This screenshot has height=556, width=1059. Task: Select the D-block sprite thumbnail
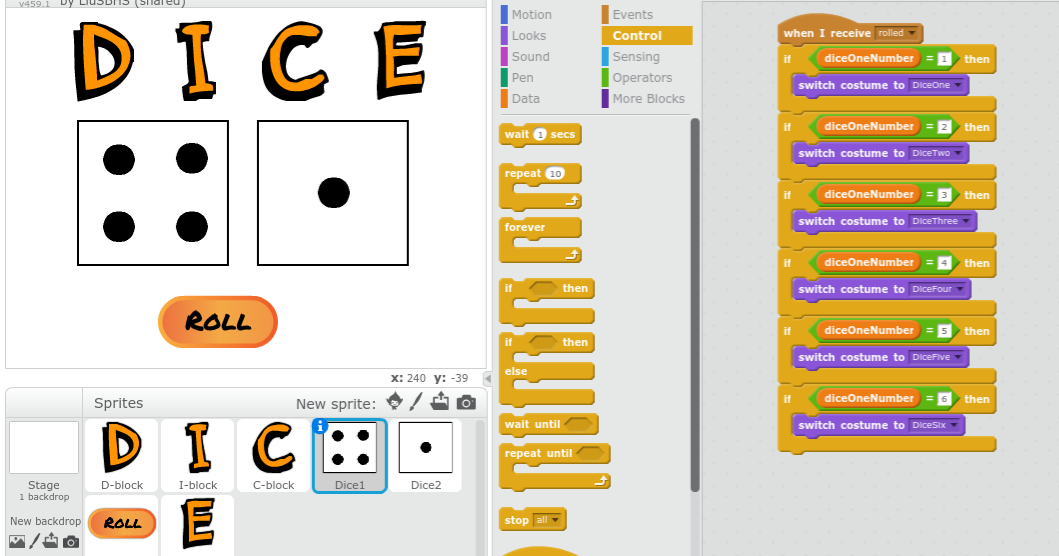click(122, 455)
